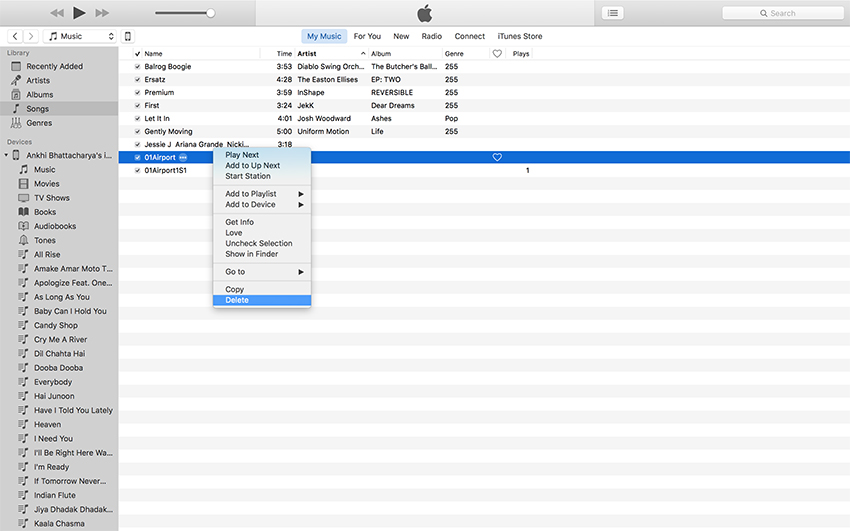This screenshot has height=531, width=850.
Task: Switch to the iTunes Store tab
Action: (x=519, y=36)
